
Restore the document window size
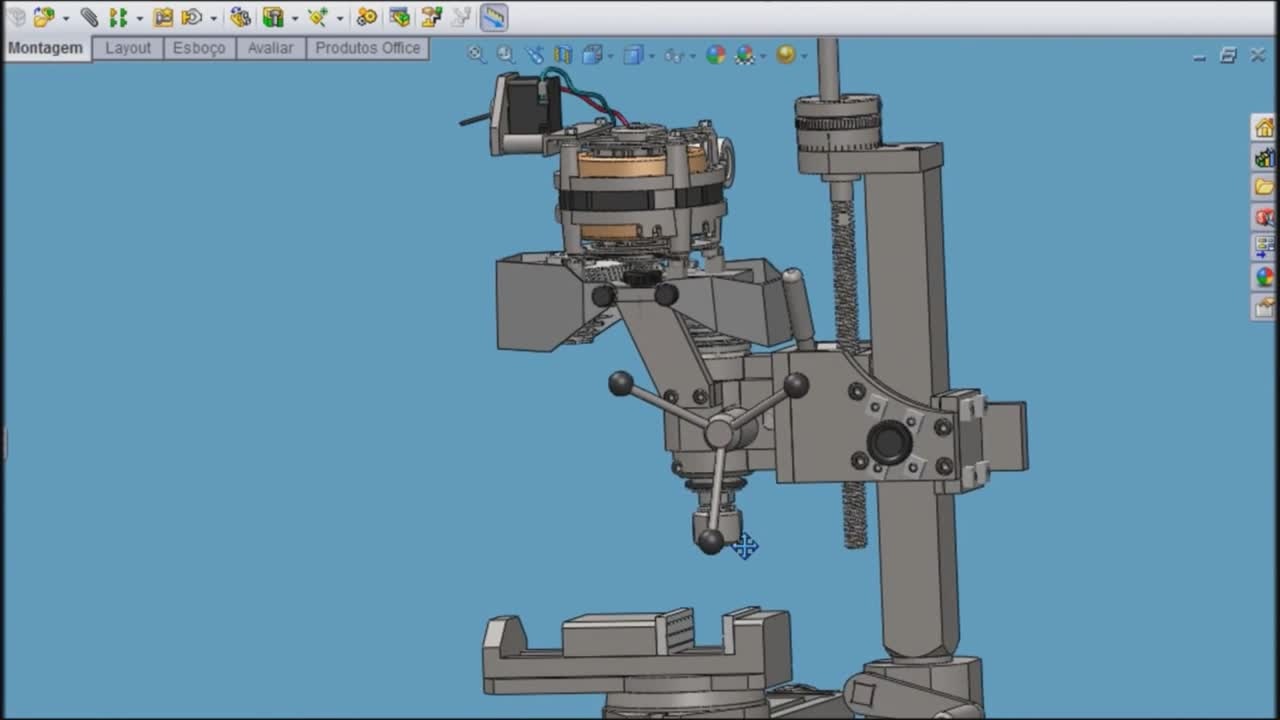(x=1228, y=56)
